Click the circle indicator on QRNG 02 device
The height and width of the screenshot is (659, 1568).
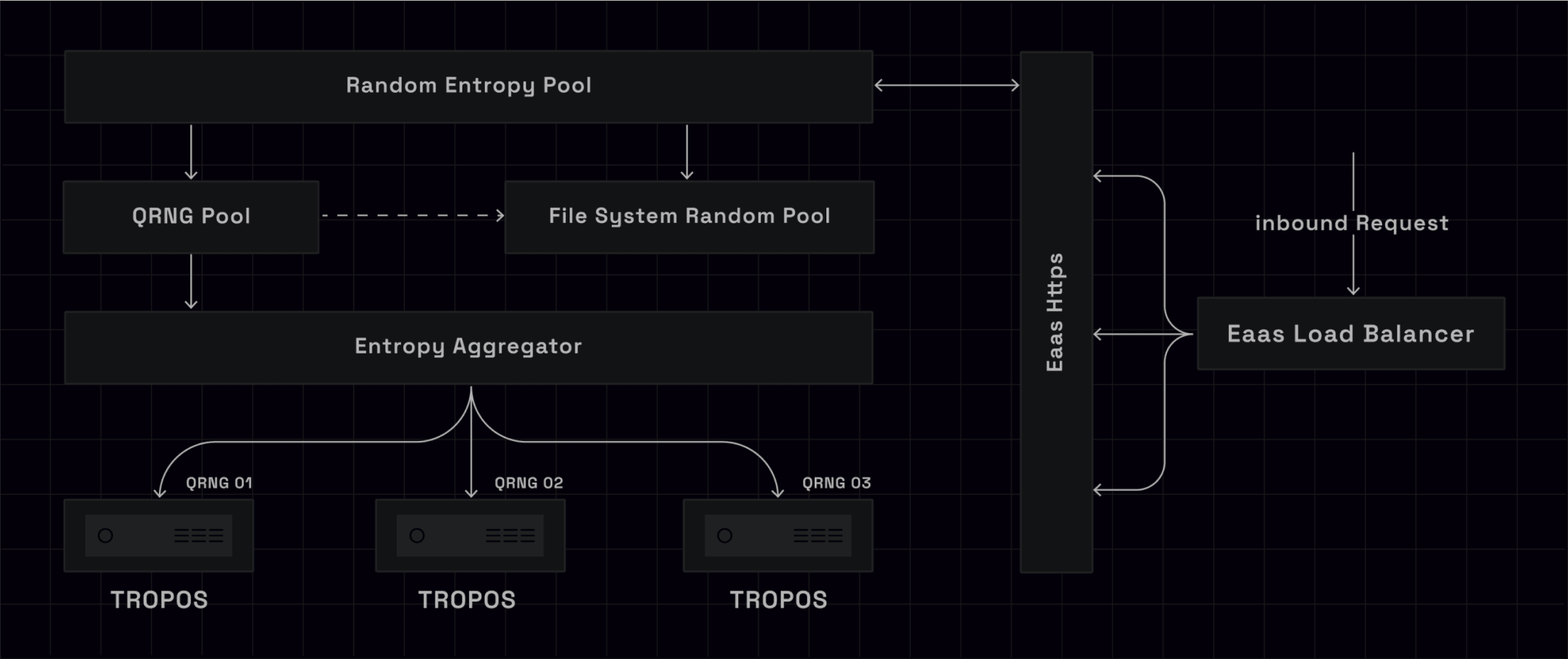click(x=417, y=536)
